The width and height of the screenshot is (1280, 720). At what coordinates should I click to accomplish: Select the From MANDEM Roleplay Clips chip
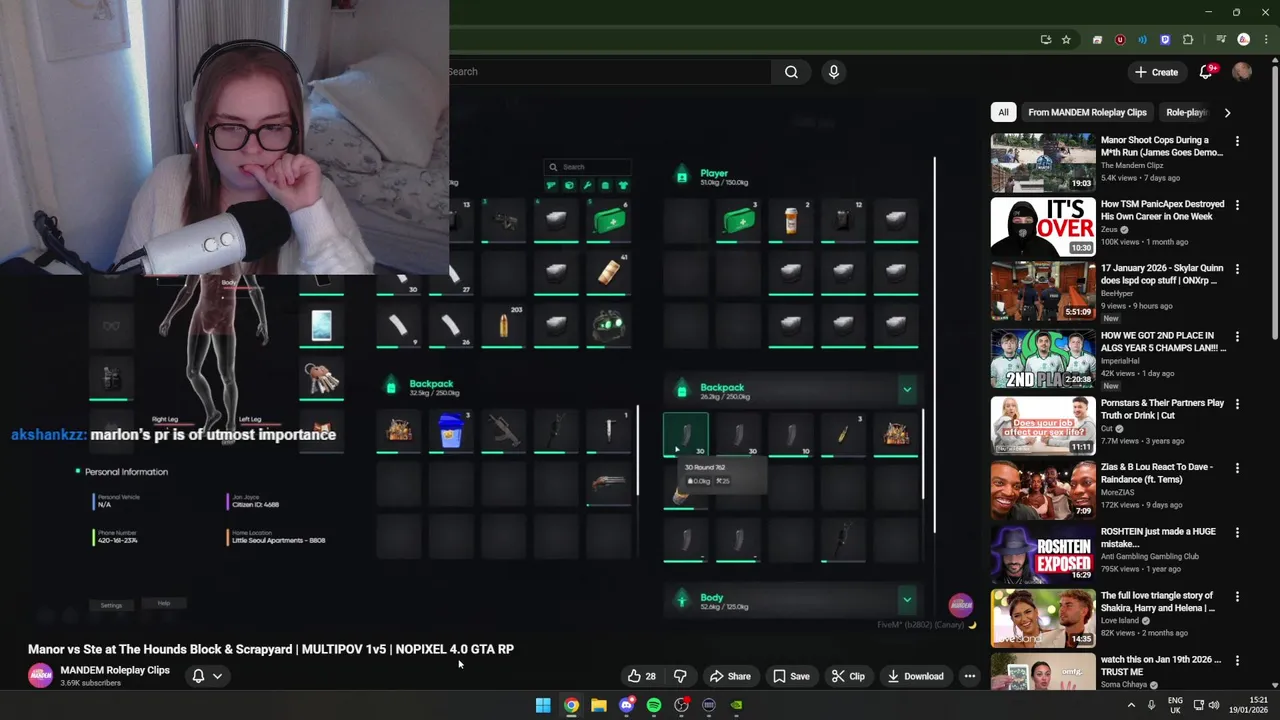(x=1087, y=112)
